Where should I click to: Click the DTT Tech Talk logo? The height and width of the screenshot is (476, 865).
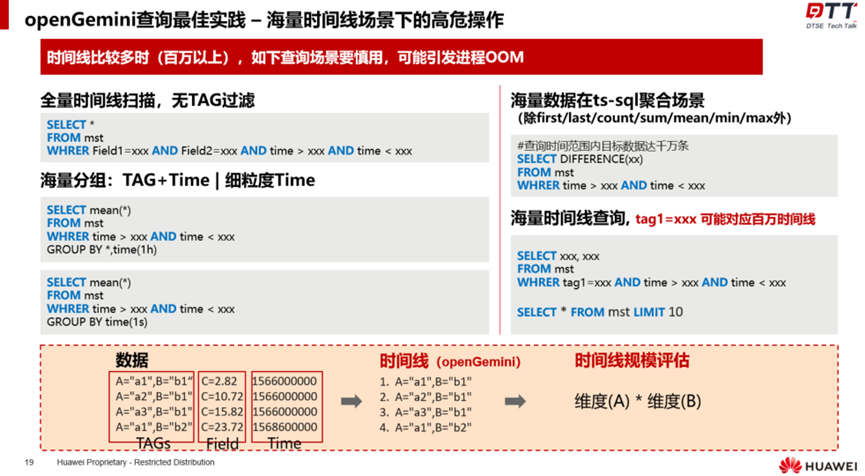pos(831,15)
